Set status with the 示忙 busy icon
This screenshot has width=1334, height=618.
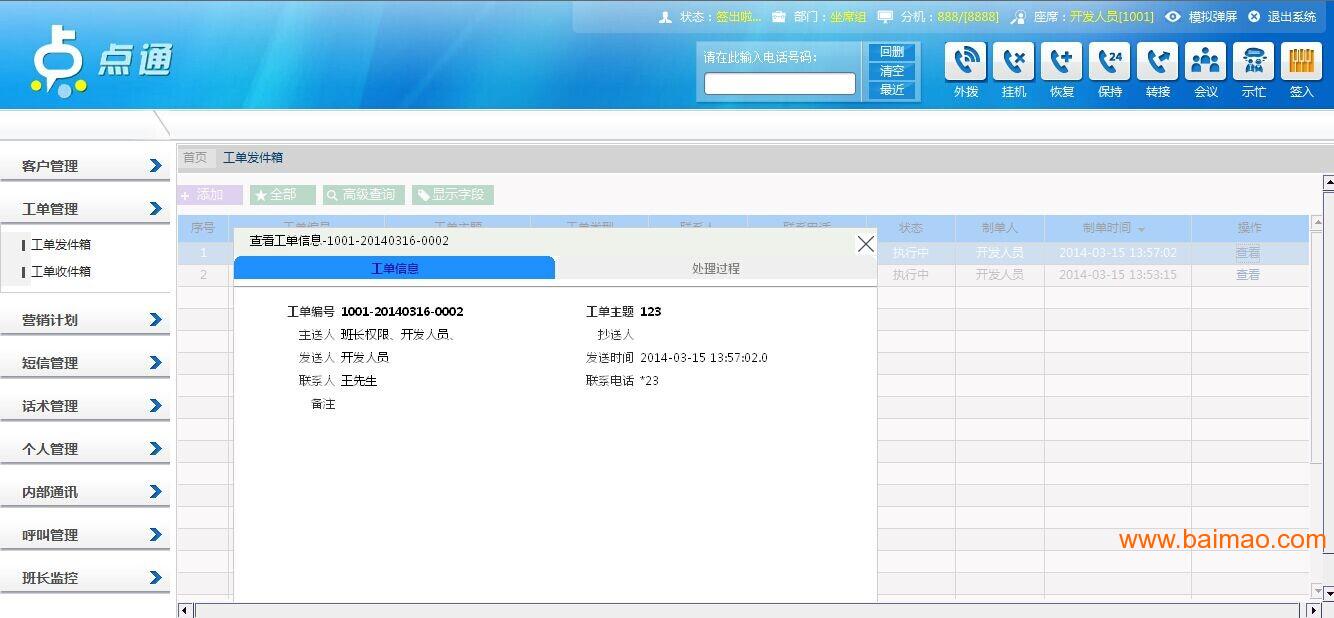click(1254, 62)
